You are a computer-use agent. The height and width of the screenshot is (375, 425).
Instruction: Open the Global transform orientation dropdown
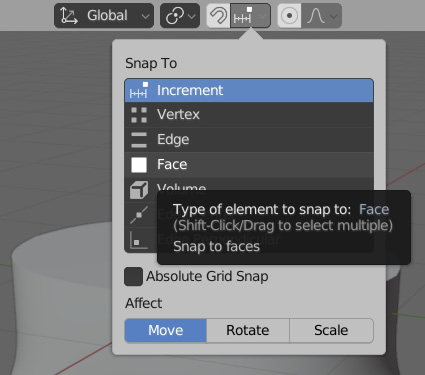tap(104, 16)
